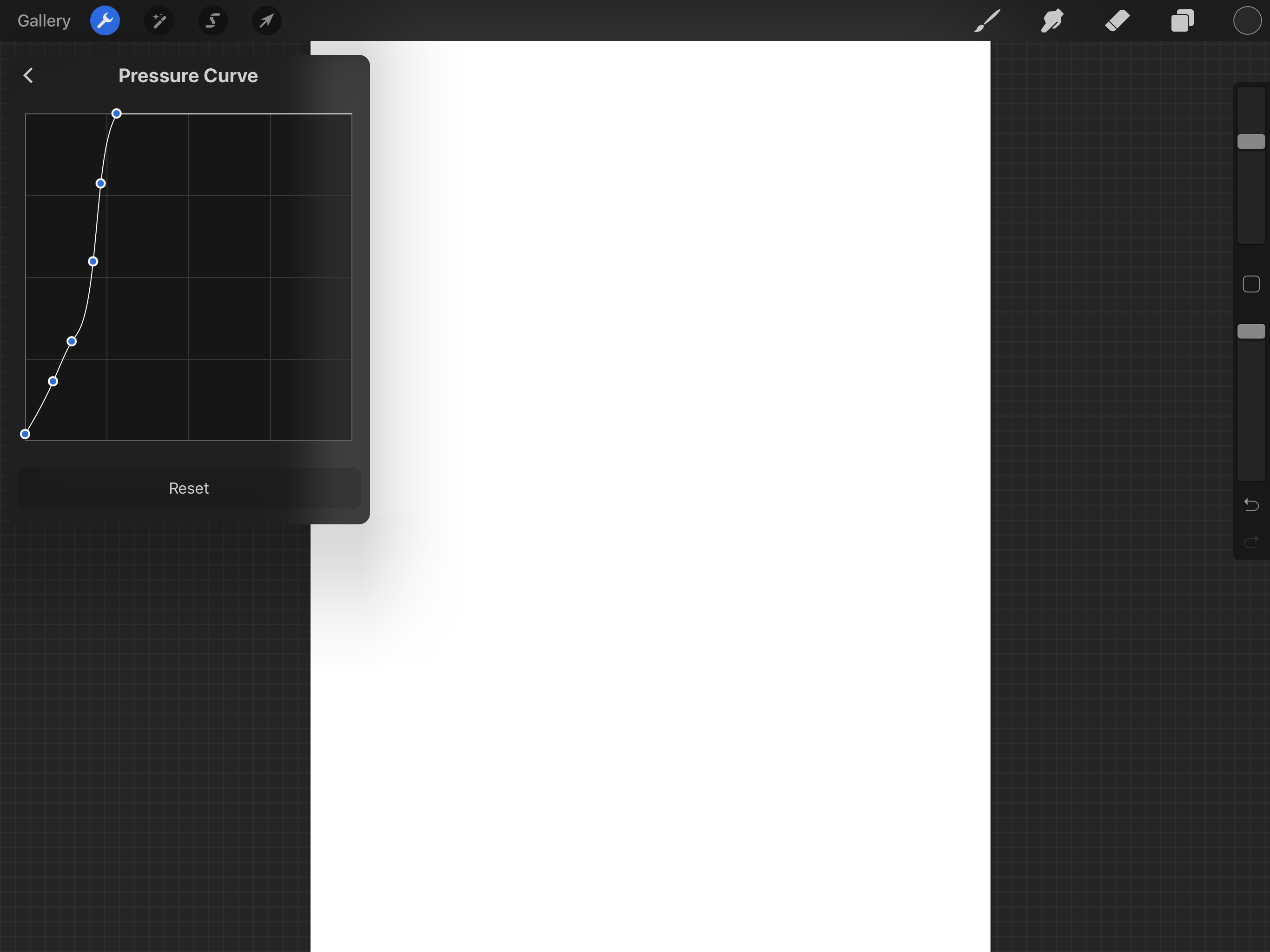
Task: Go back from Pressure Curve panel
Action: [x=28, y=75]
